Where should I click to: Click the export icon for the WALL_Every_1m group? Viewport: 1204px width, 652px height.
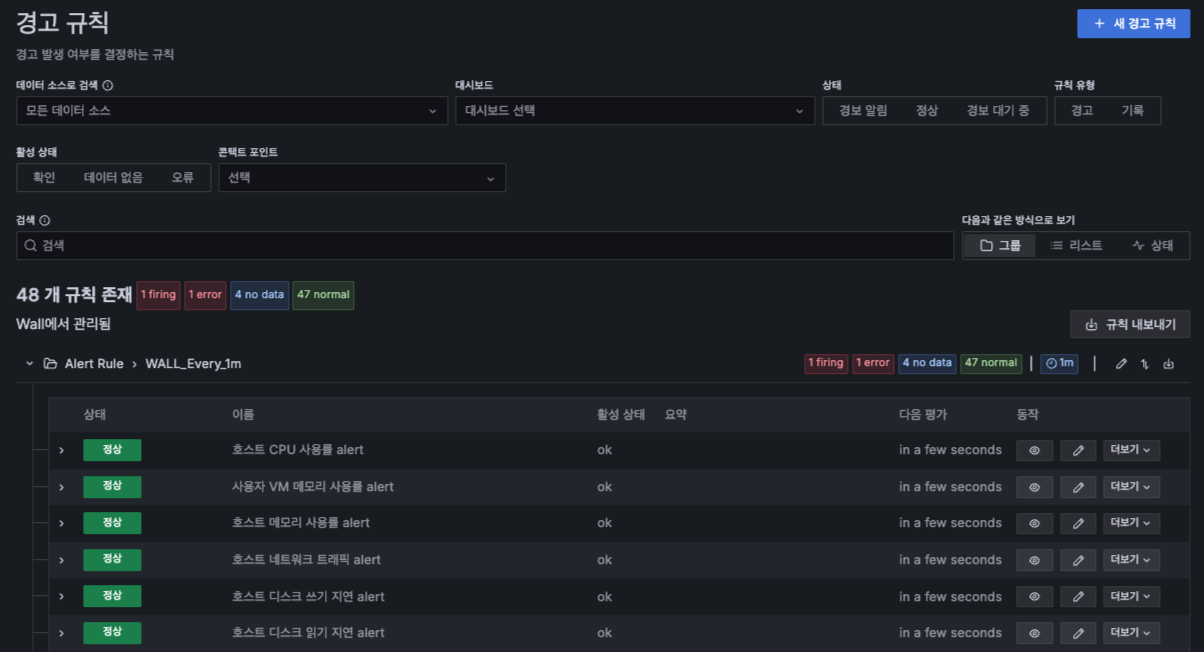[1168, 364]
